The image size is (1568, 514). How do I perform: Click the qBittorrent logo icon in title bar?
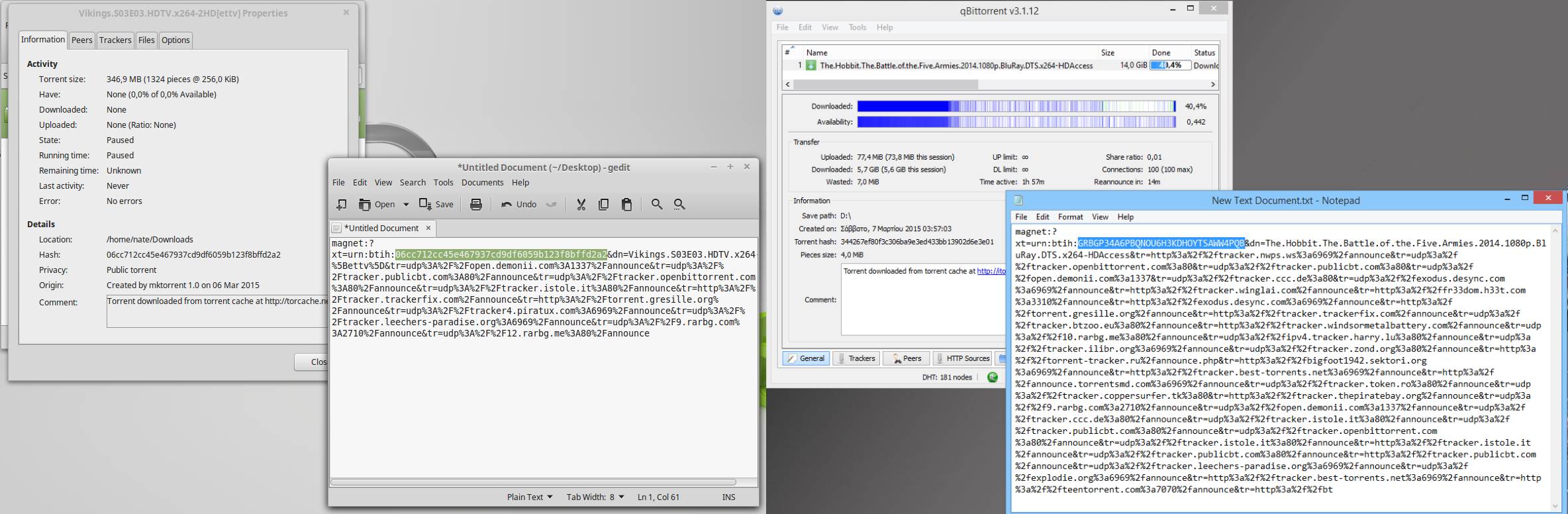[778, 11]
